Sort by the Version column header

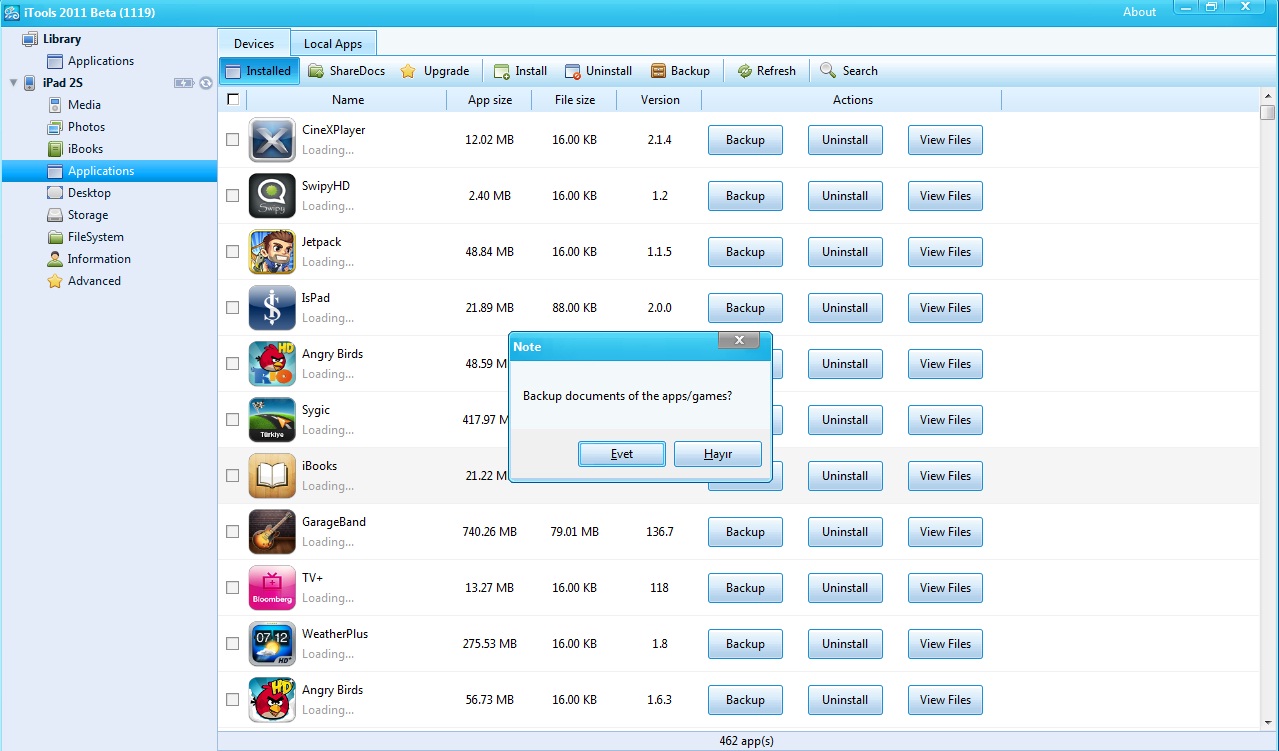click(659, 100)
